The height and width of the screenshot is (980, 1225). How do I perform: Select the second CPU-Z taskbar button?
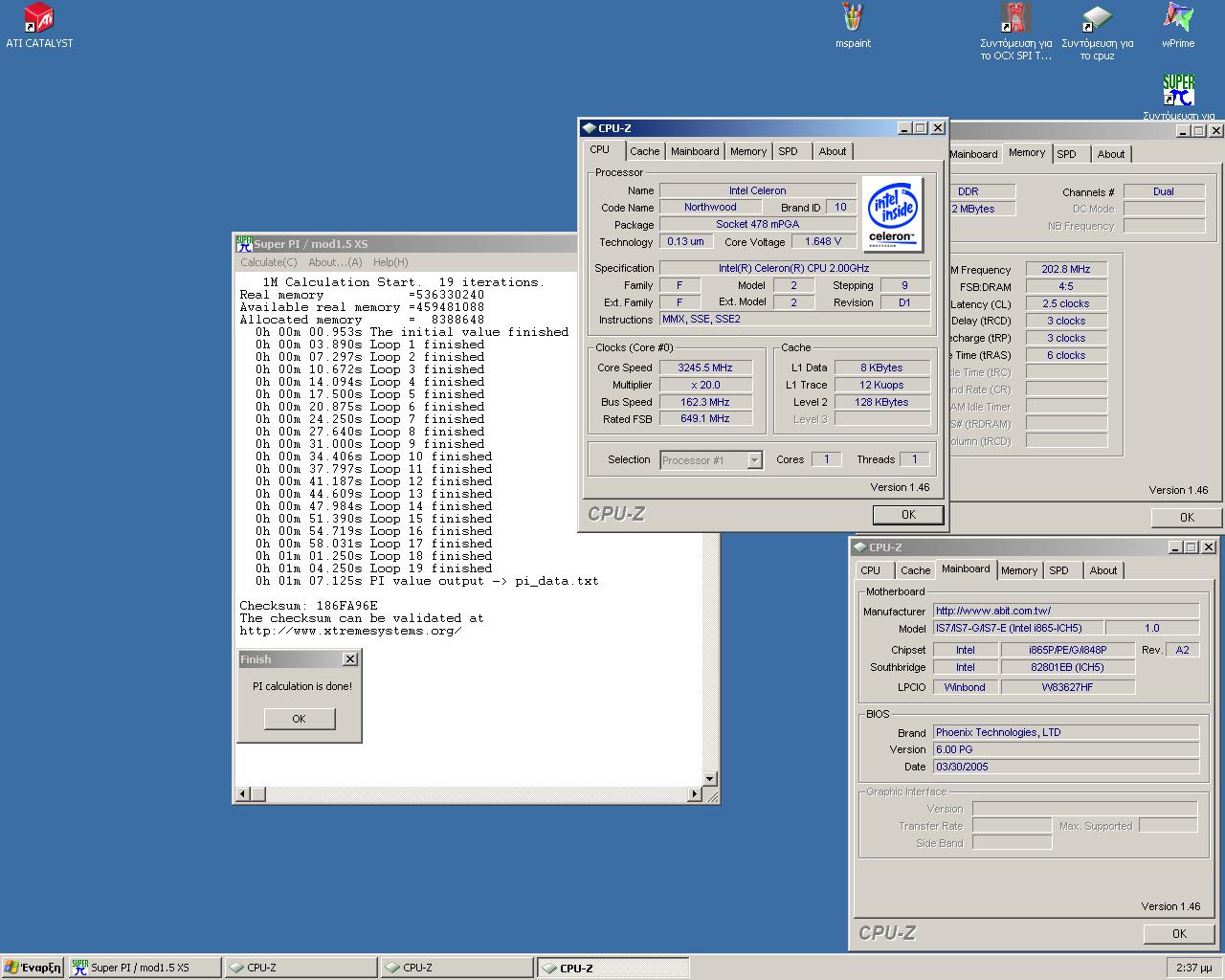pos(457,968)
